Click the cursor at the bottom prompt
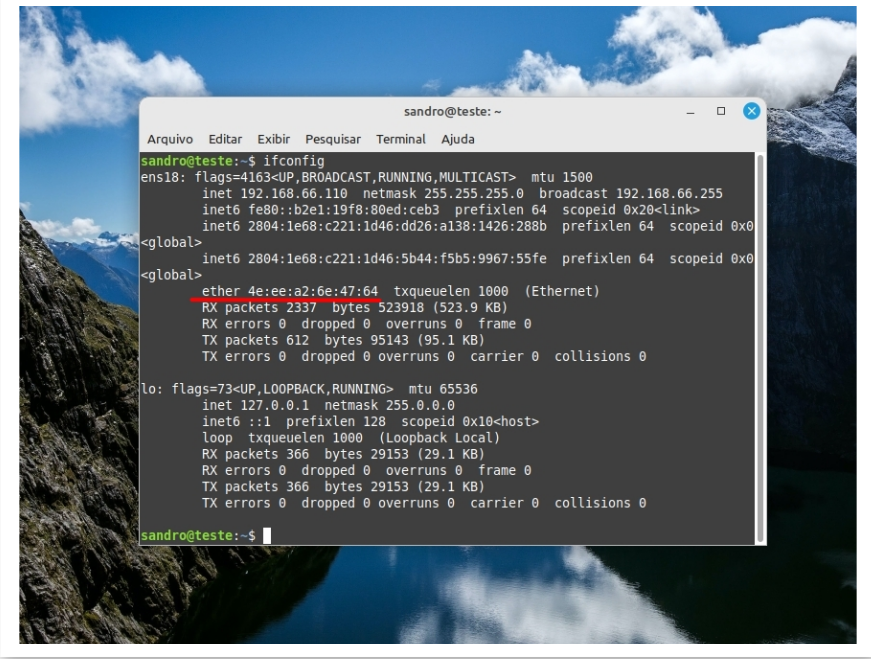Image resolution: width=871 pixels, height=659 pixels. [x=267, y=536]
